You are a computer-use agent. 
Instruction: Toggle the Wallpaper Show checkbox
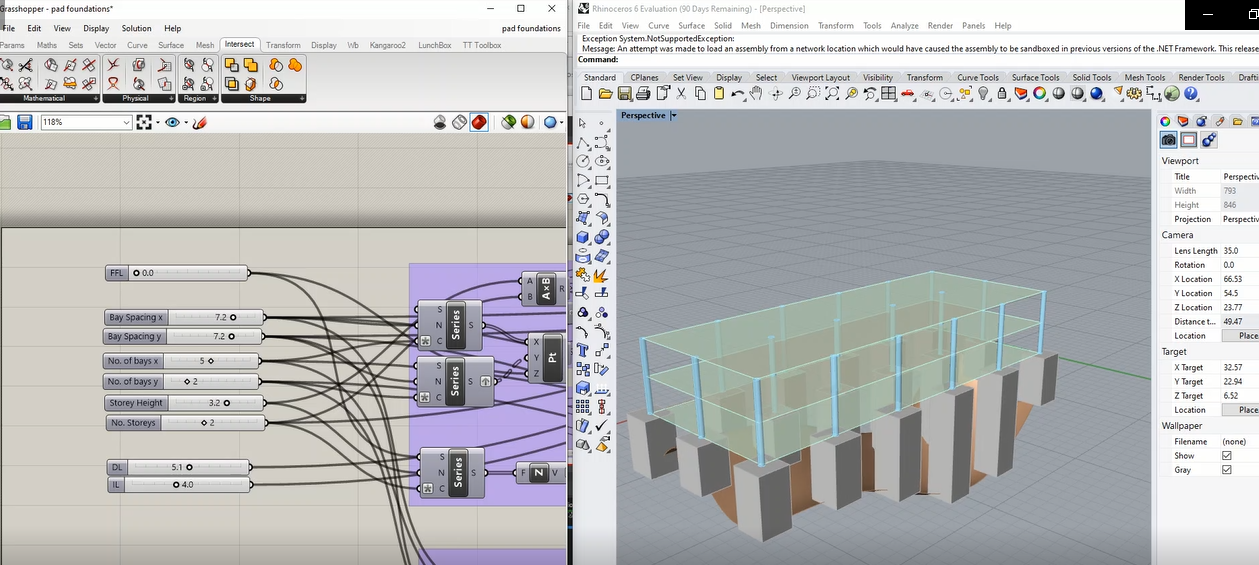[x=1226, y=456]
